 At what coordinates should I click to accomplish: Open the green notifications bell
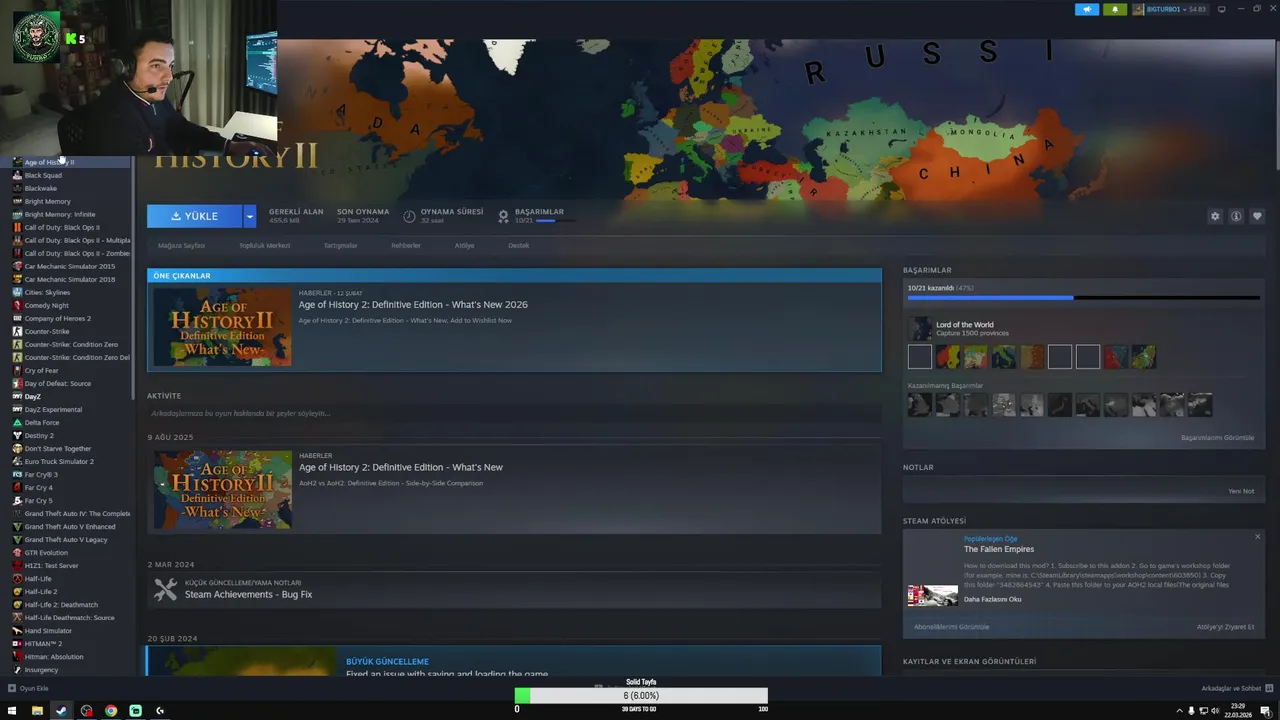click(1114, 9)
